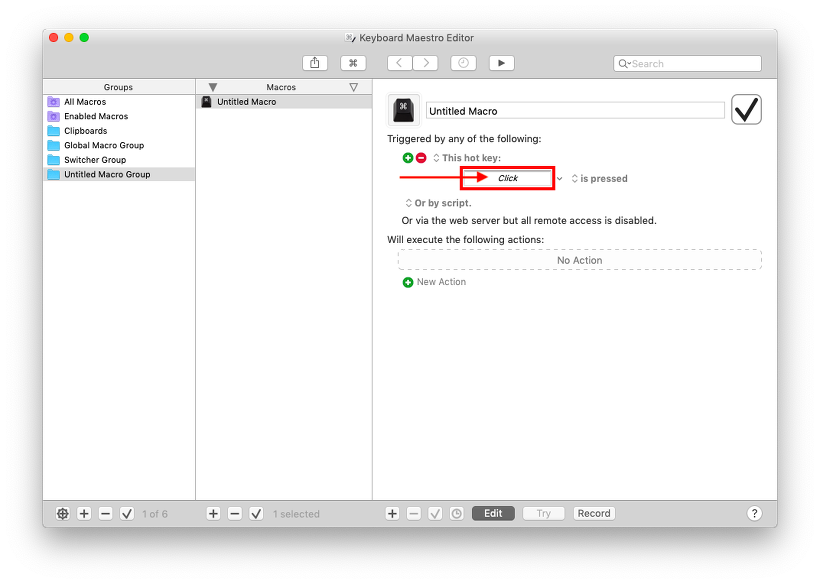Open the Or by script popup

coord(438,203)
